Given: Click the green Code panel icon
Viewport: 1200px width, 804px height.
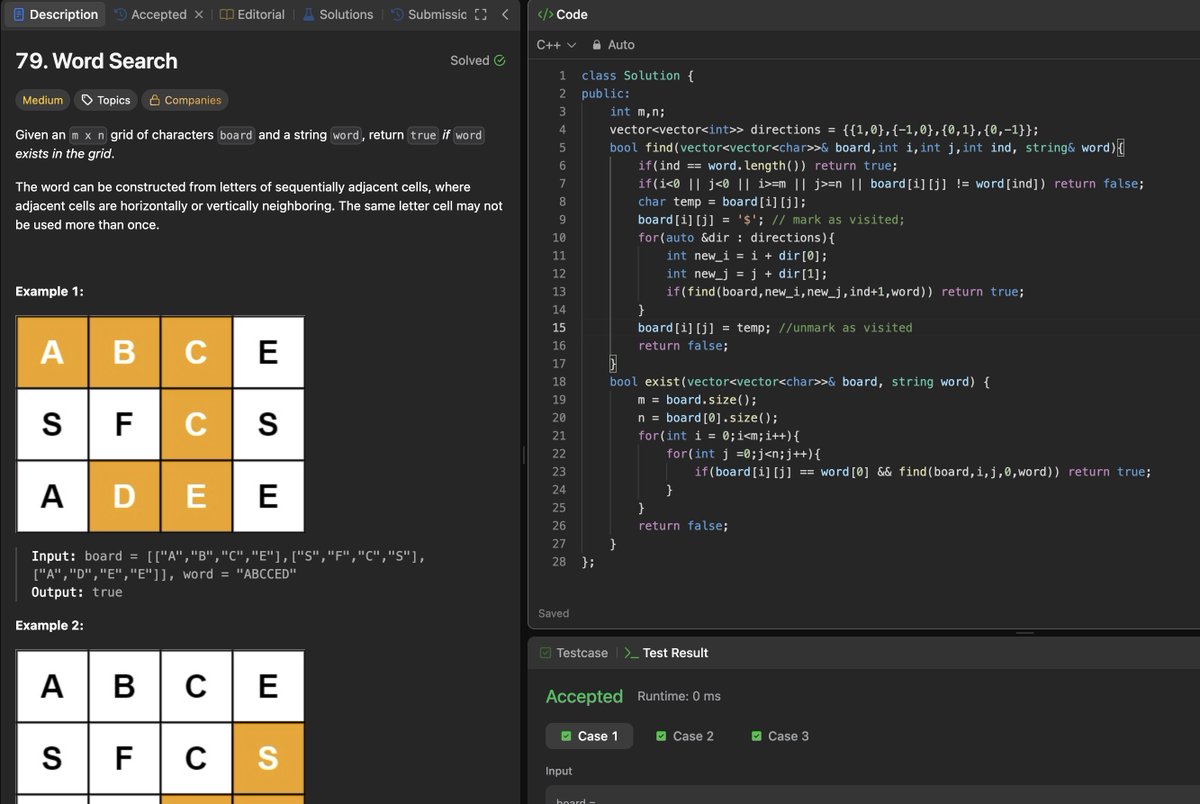Looking at the screenshot, I should (545, 14).
